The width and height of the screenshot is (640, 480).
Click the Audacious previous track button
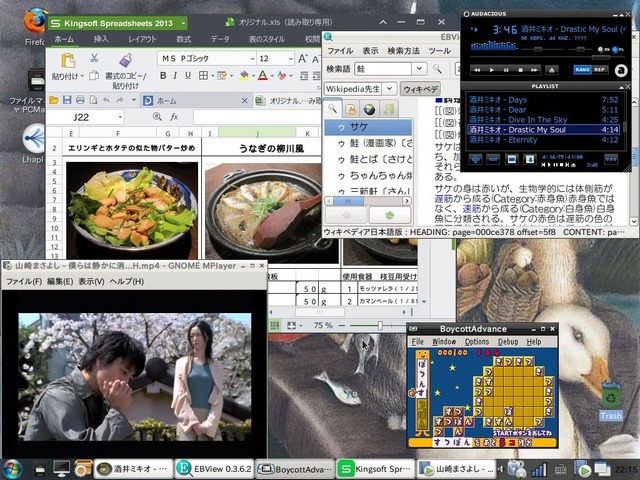[x=477, y=70]
